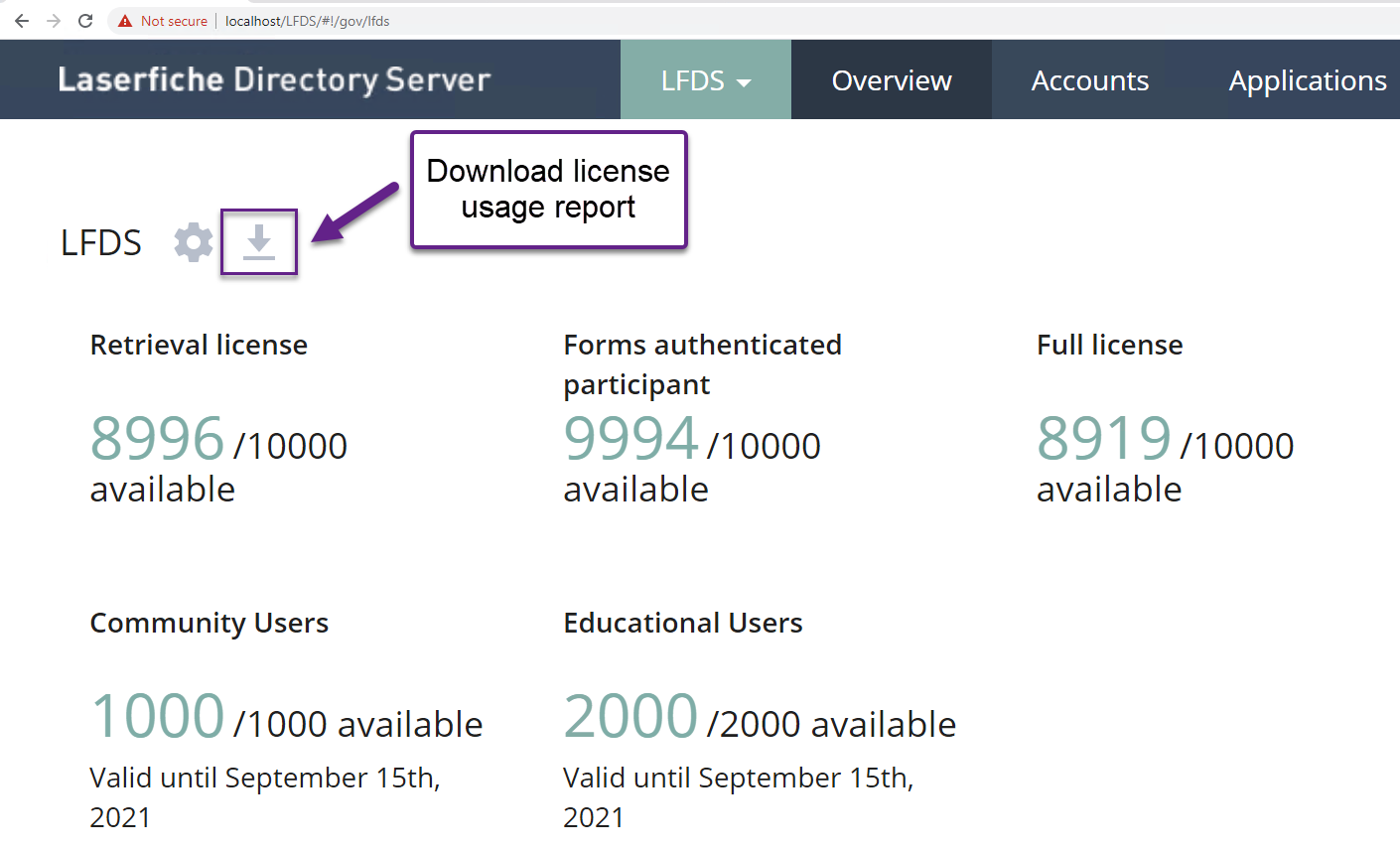Click the Not secure warning indicator
Screen dimensions: 1400x852
(163, 21)
